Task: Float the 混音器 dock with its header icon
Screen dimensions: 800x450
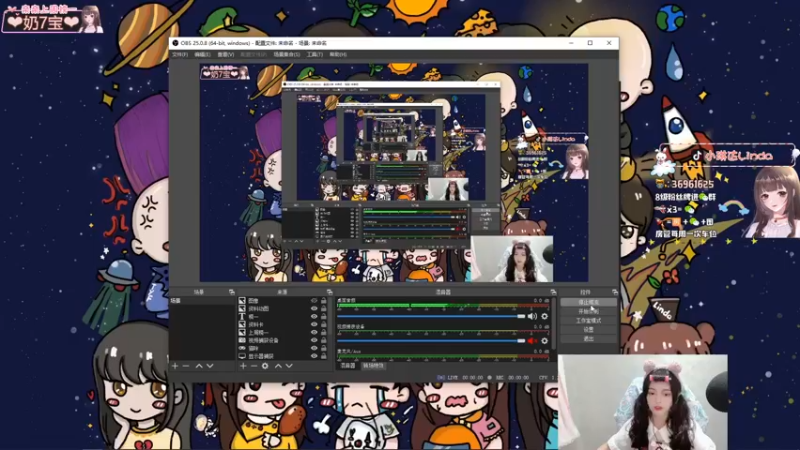Action: 553,292
